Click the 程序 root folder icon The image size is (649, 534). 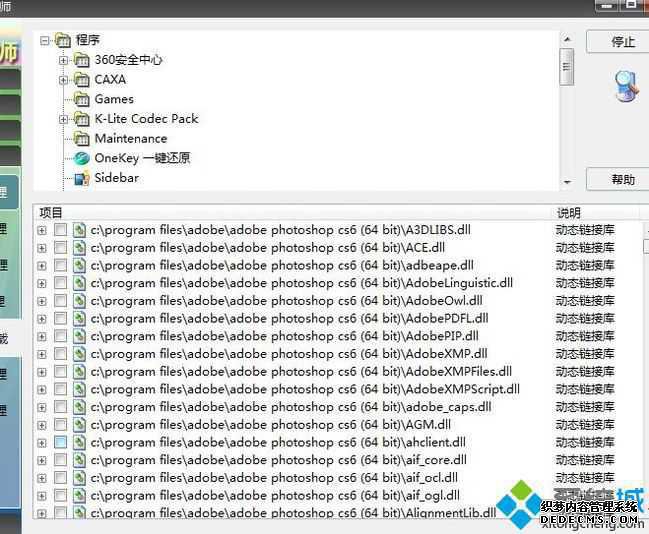(x=63, y=40)
